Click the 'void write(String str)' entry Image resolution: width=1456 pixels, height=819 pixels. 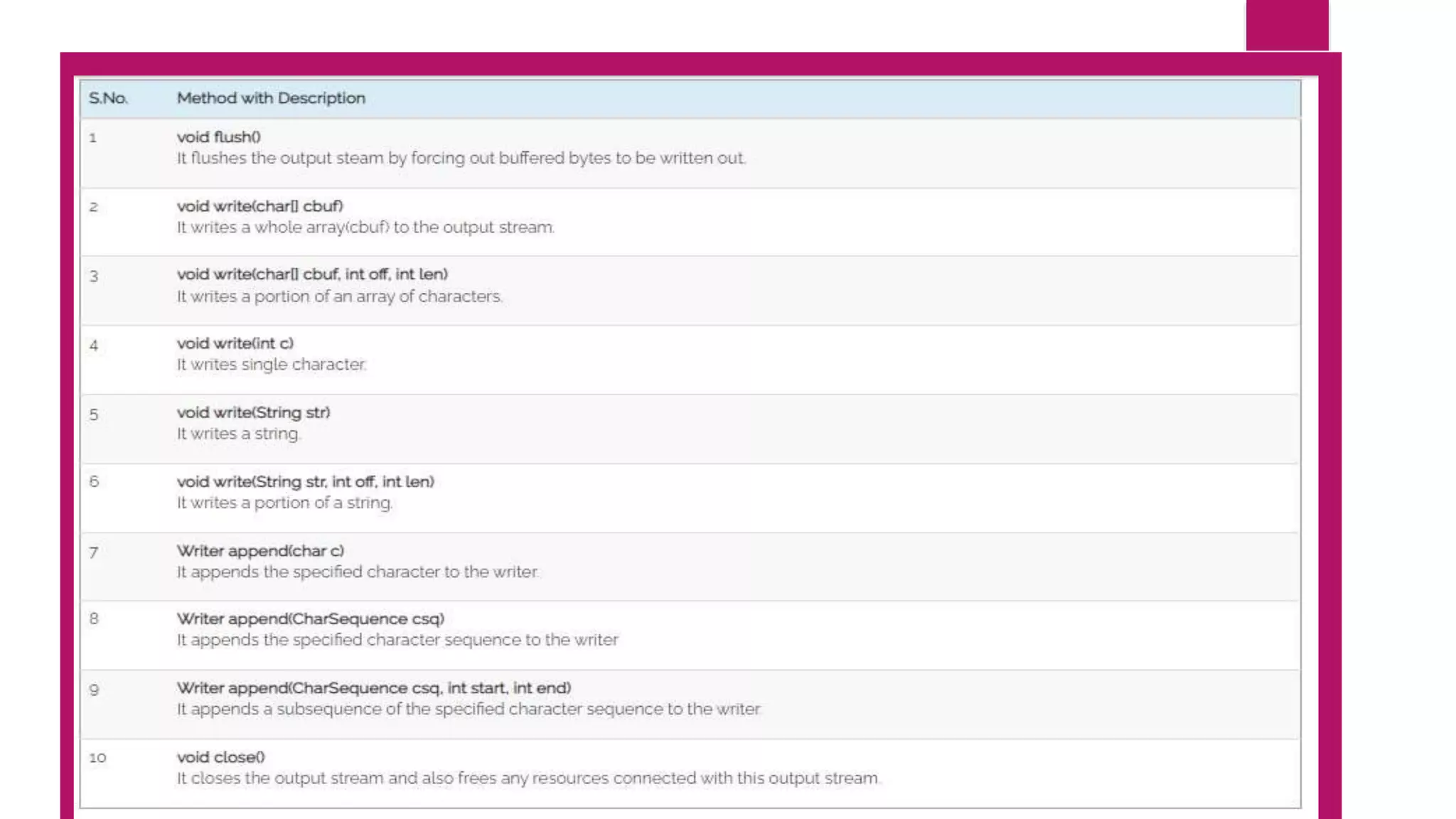point(254,412)
